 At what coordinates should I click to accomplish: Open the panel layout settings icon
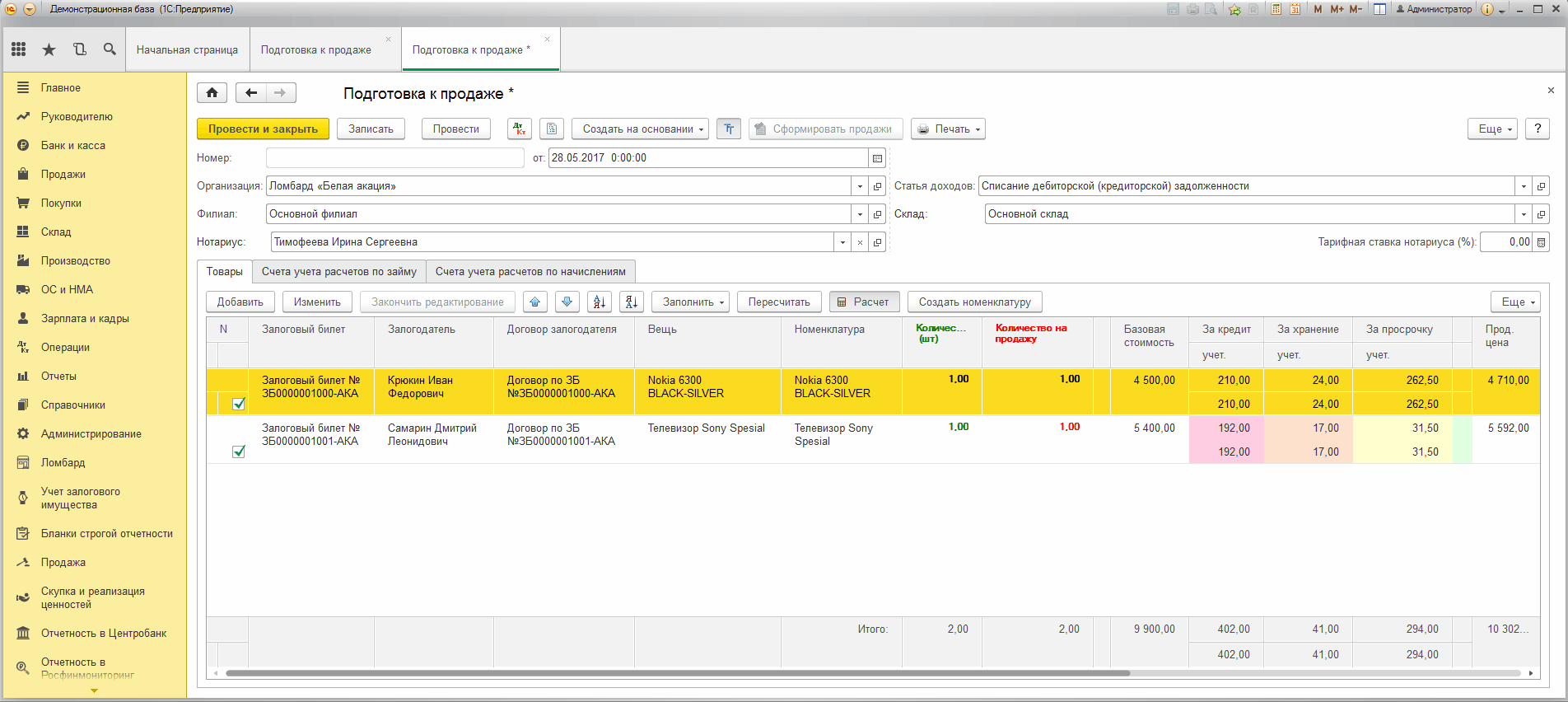click(x=1379, y=9)
